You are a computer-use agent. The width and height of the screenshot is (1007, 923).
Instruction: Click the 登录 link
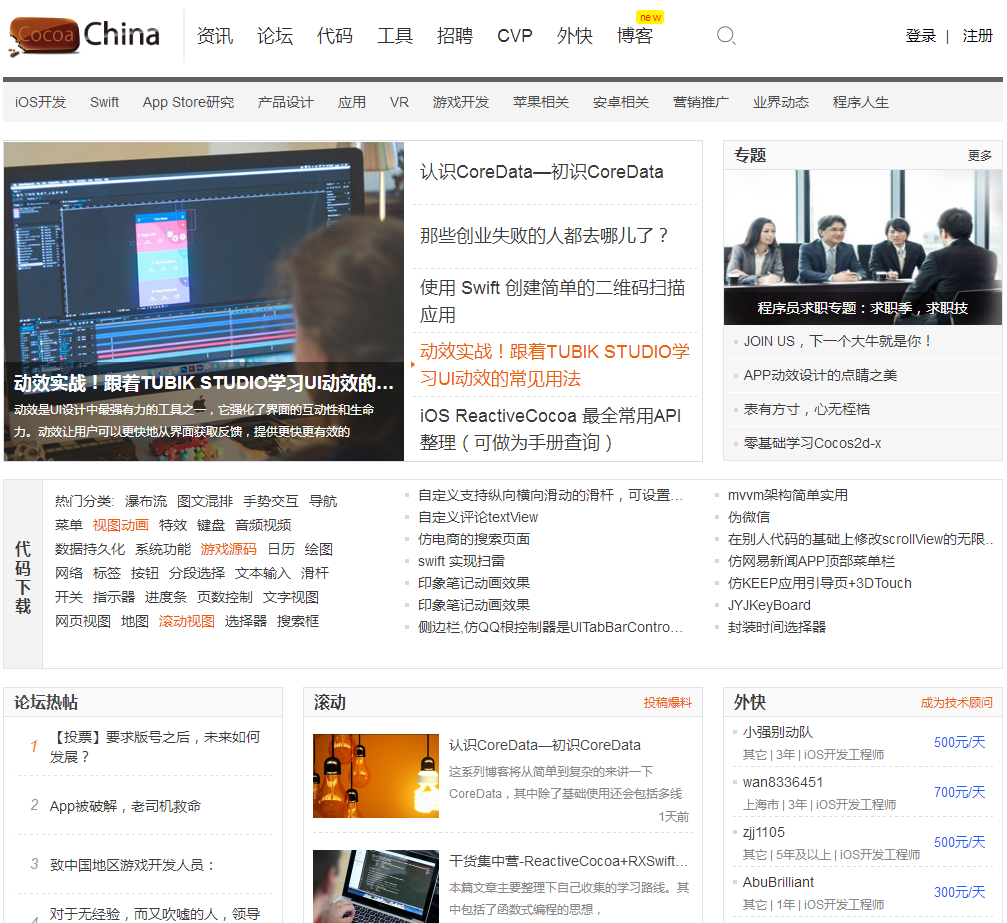[920, 36]
